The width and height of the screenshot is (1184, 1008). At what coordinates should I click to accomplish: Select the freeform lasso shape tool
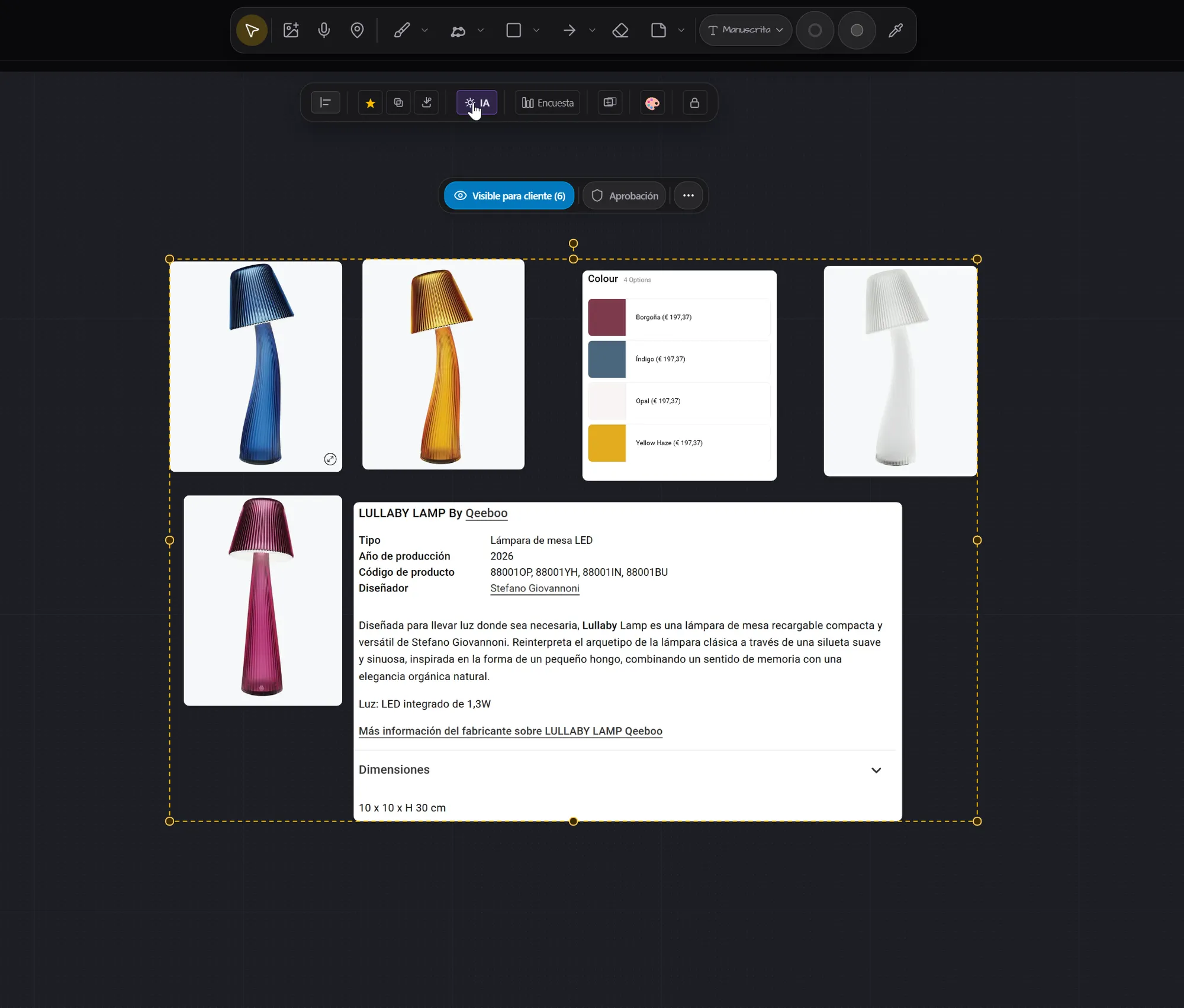[x=458, y=31]
